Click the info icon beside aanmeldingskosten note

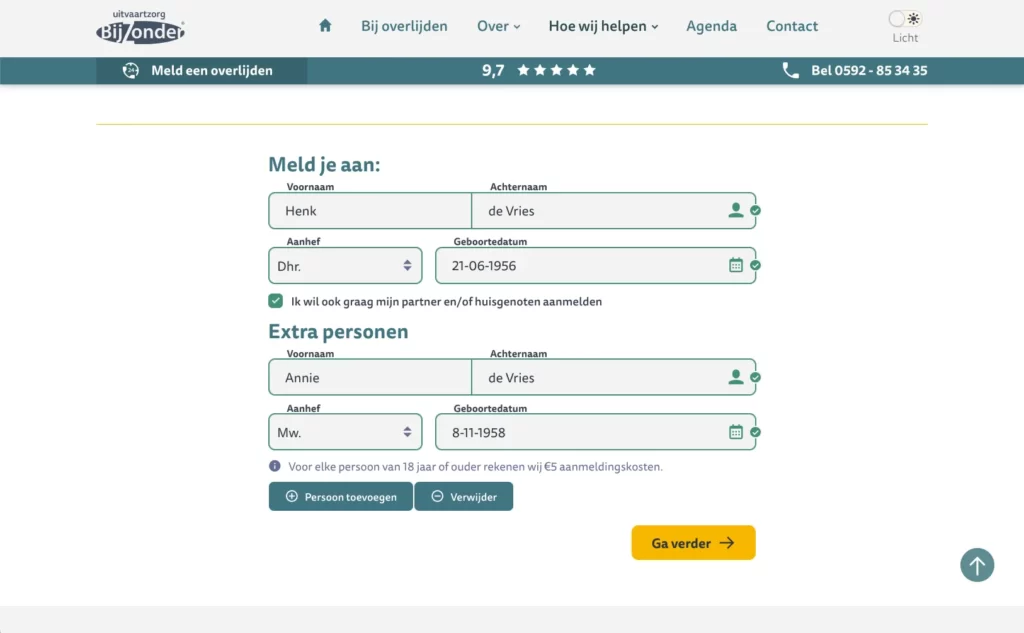tap(274, 466)
